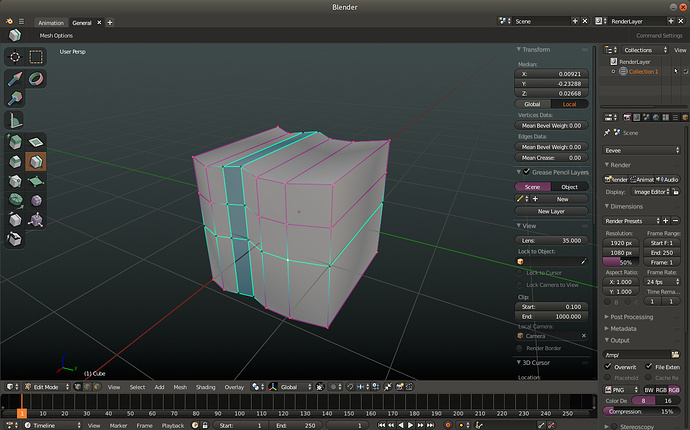
Task: Adjust the Compression slider
Action: [641, 412]
